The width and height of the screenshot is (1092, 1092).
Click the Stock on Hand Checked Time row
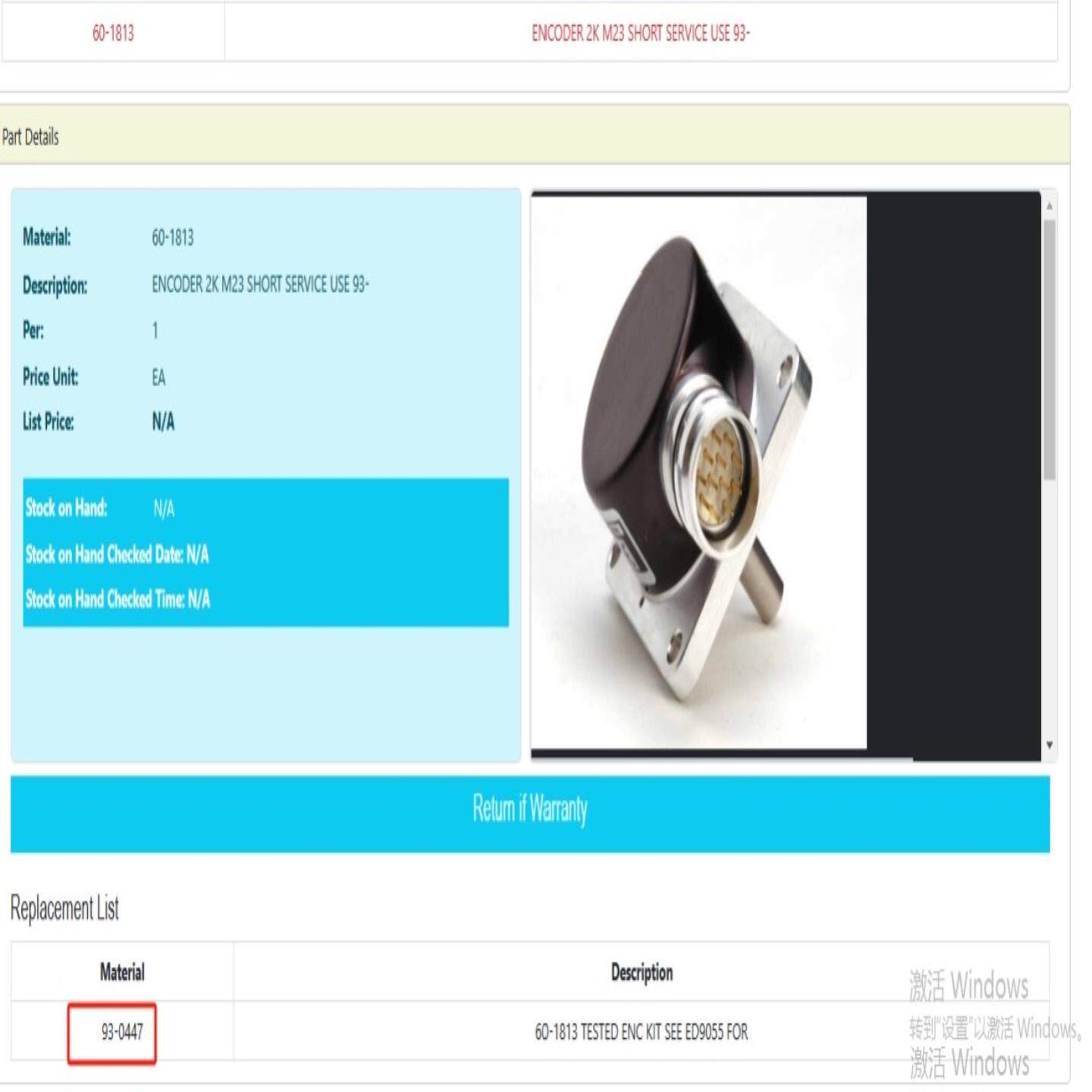point(118,599)
